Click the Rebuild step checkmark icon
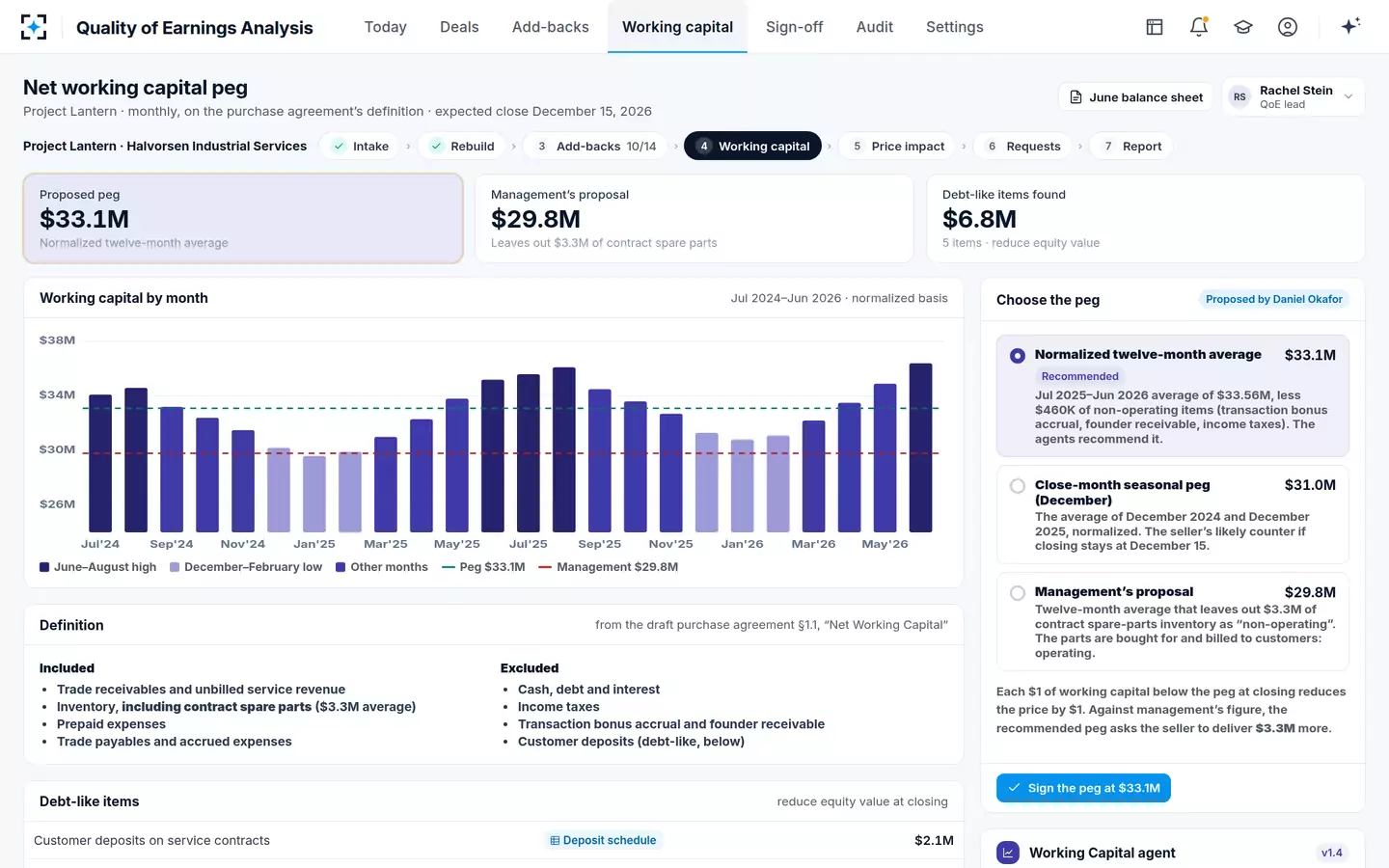 pyautogui.click(x=437, y=147)
